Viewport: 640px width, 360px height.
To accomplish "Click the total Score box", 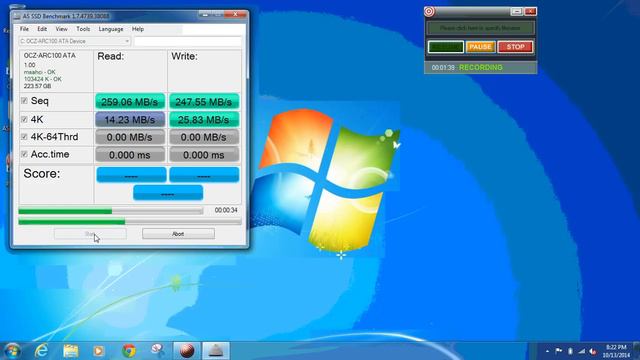I will click(168, 193).
